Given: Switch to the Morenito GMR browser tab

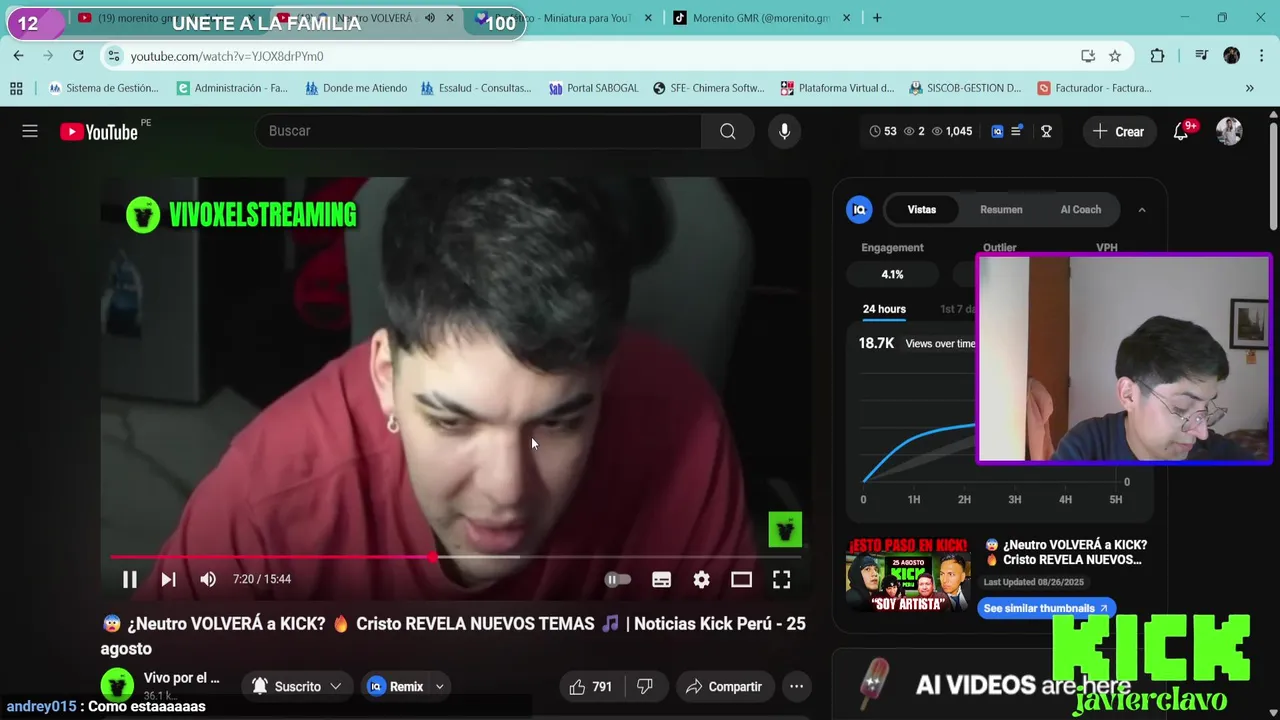Looking at the screenshot, I should click(761, 18).
